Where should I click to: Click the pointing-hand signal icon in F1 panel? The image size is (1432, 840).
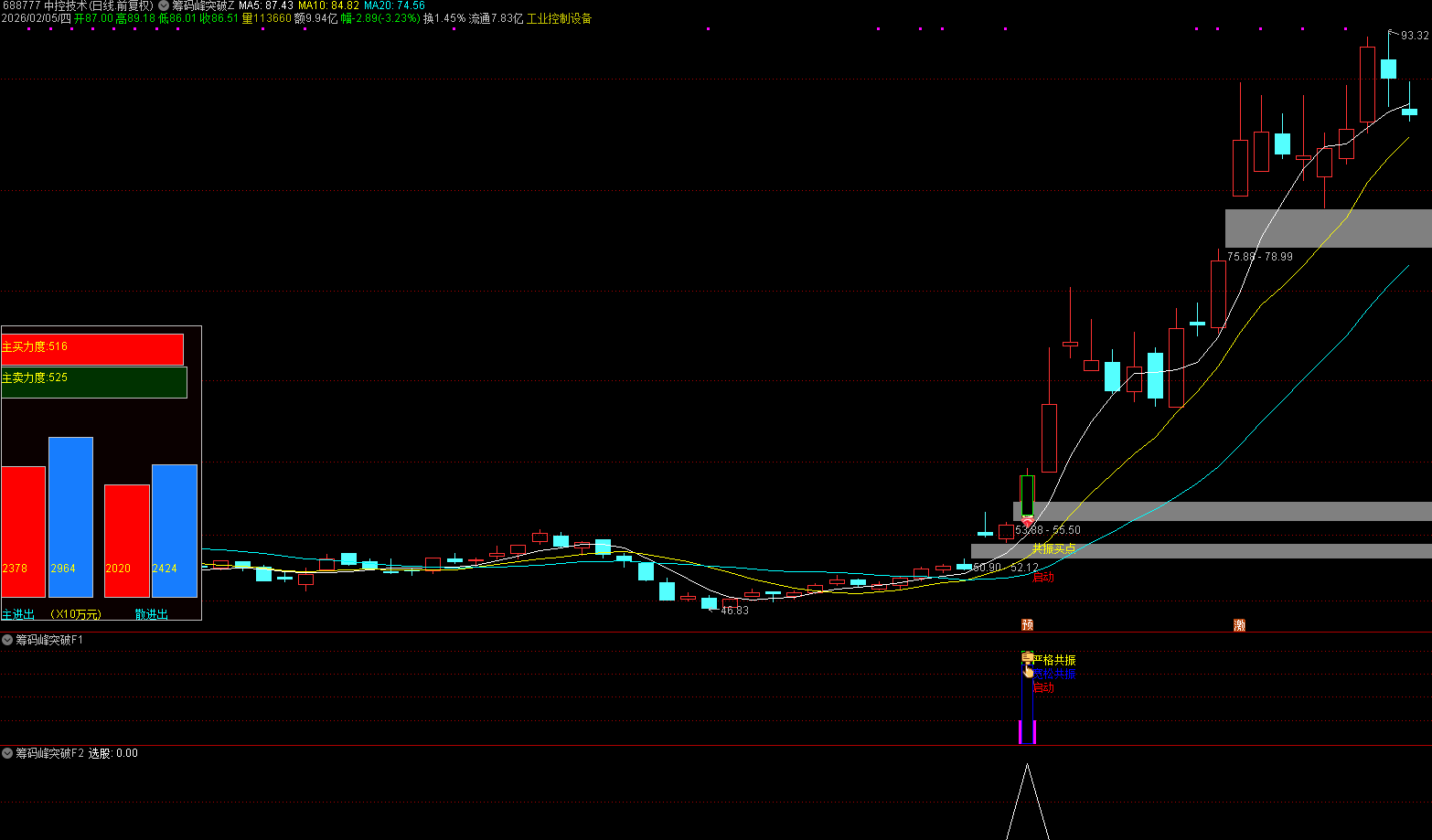click(x=1028, y=671)
